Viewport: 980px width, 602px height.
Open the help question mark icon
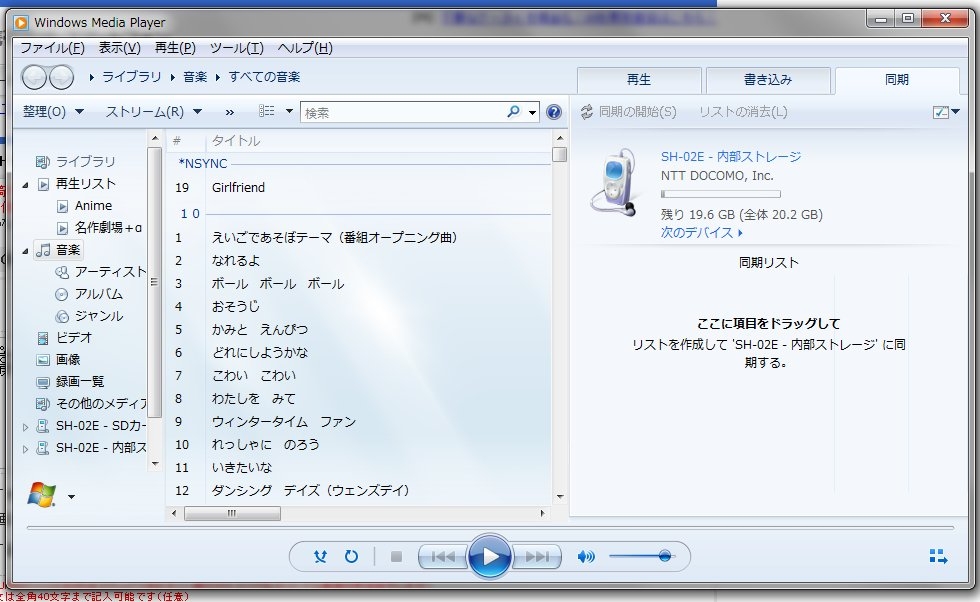554,112
